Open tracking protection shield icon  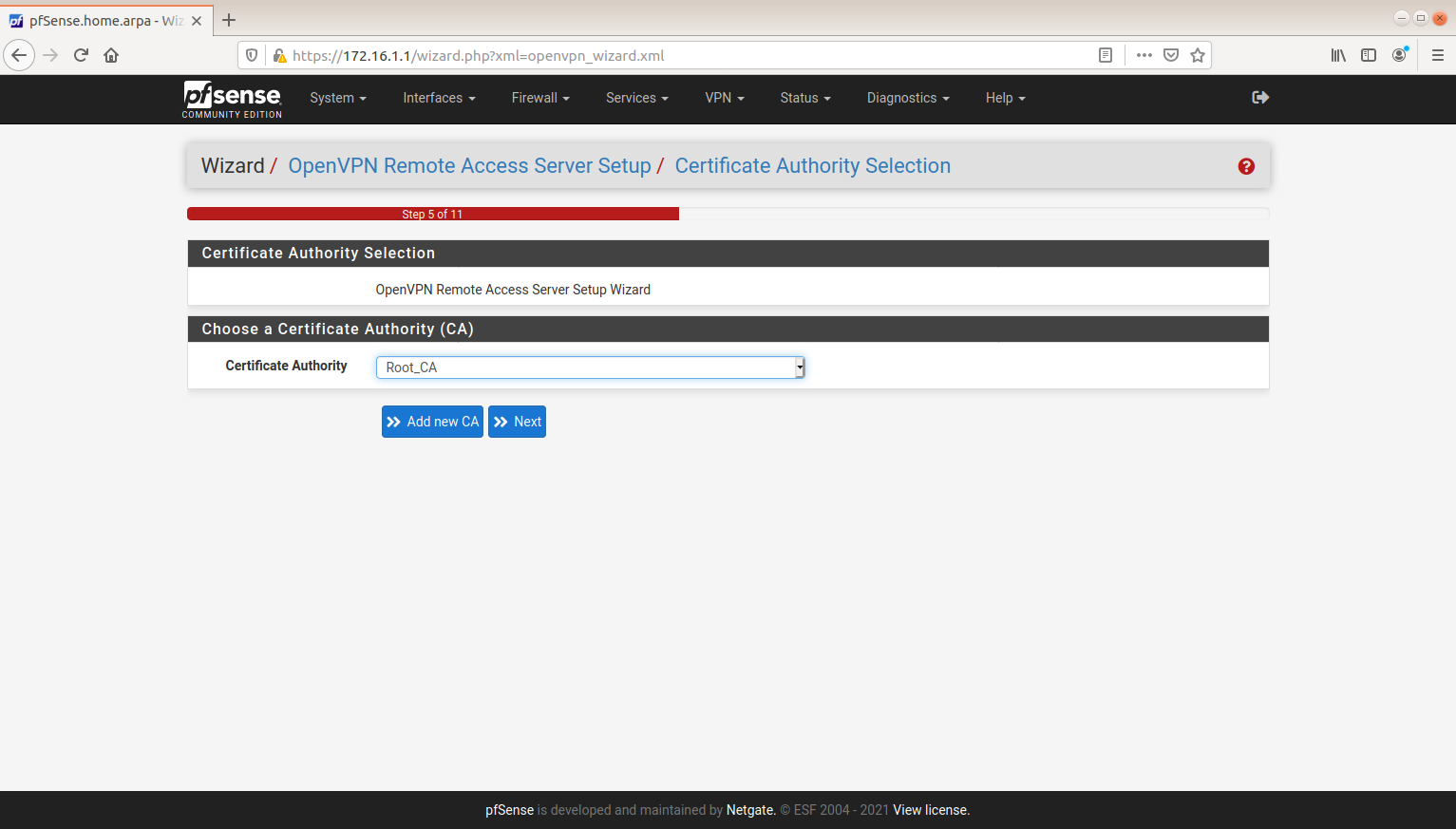(252, 55)
